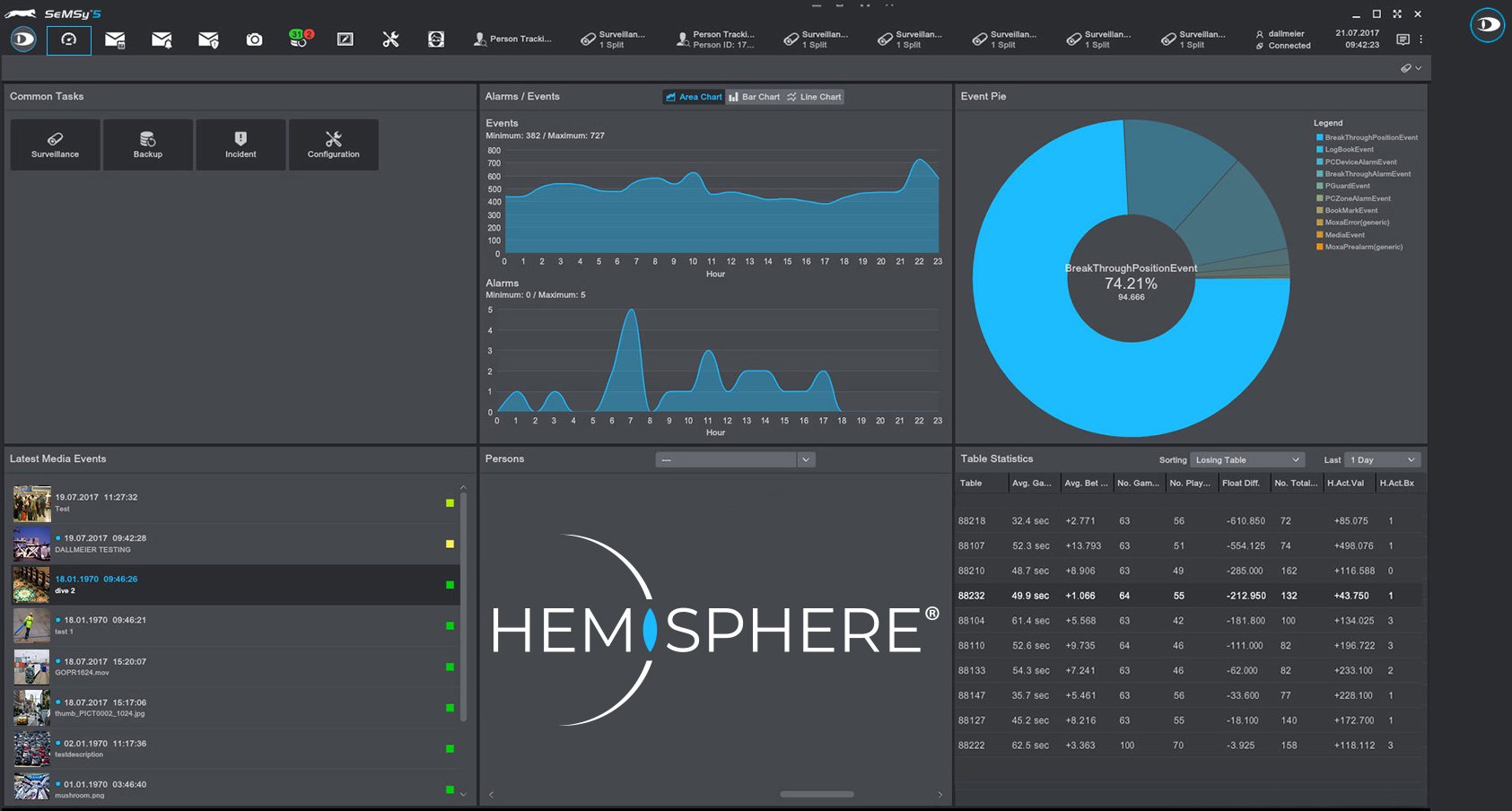Select Area Chart view
The width and height of the screenshot is (1512, 811).
pyautogui.click(x=694, y=97)
